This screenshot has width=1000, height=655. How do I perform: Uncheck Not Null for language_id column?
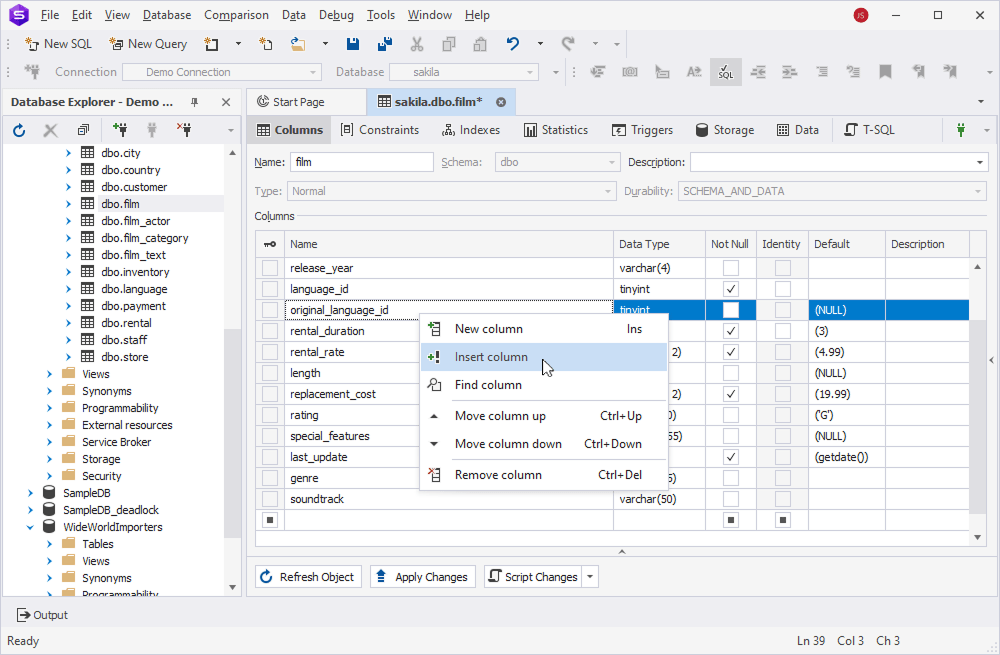pos(730,288)
